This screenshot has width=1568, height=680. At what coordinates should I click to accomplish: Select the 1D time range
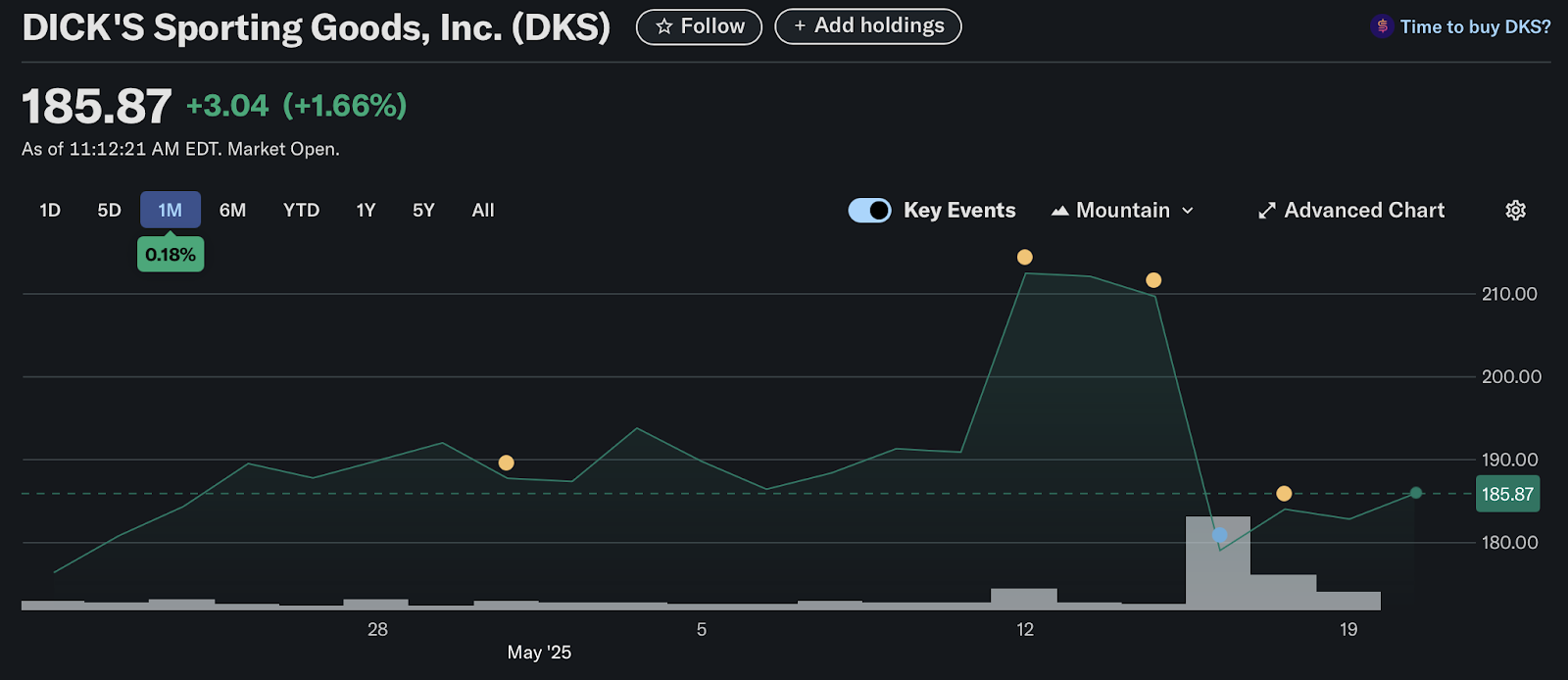pos(50,211)
